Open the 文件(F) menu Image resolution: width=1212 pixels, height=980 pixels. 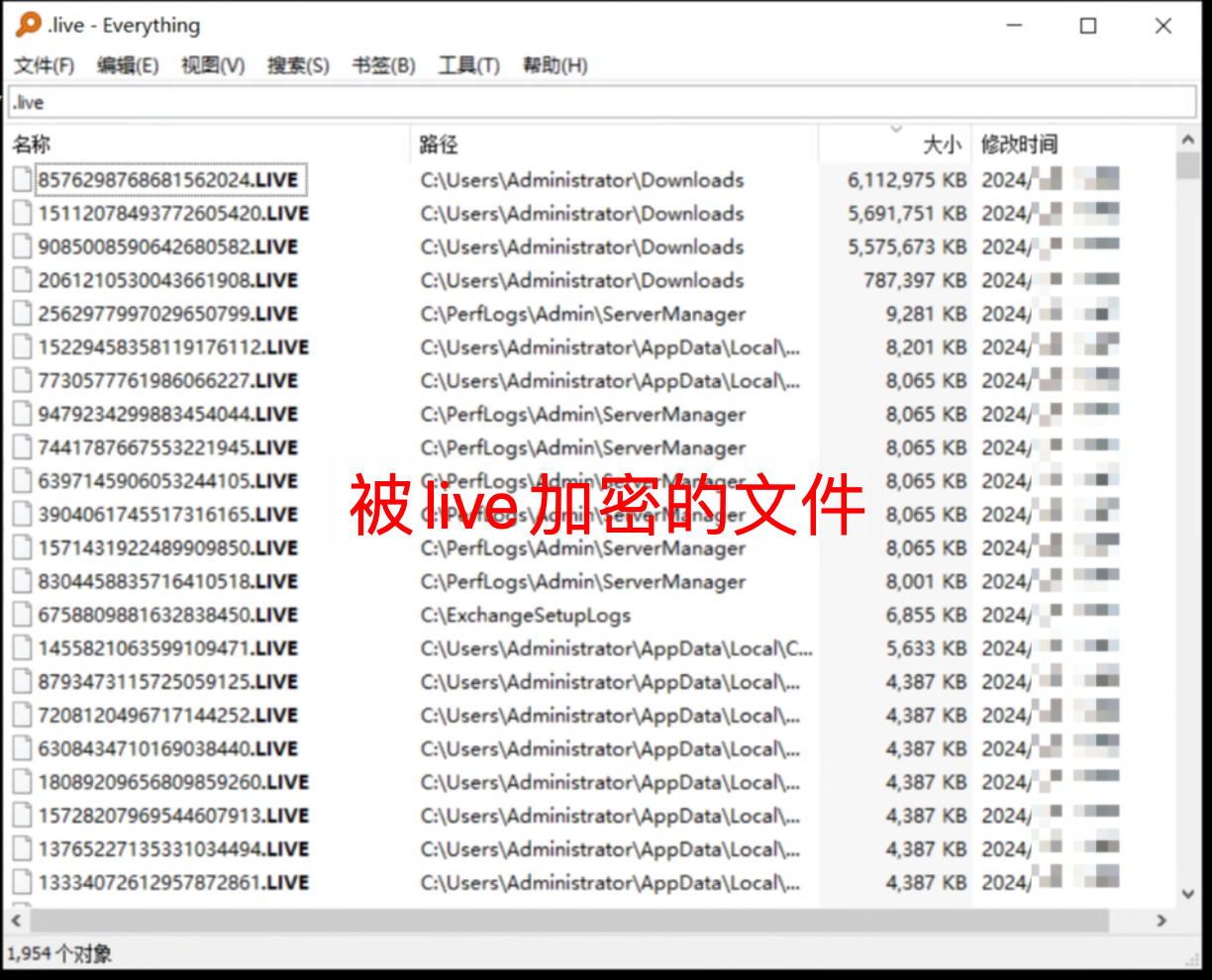coord(45,65)
